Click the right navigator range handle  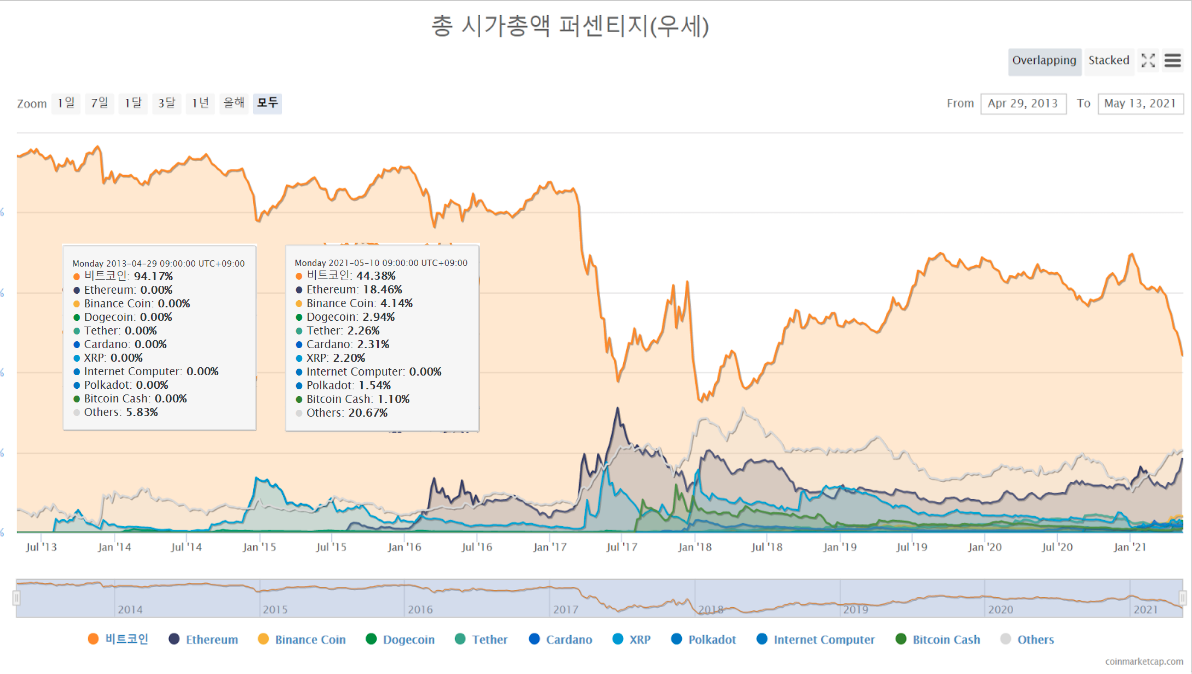pos(1182,598)
